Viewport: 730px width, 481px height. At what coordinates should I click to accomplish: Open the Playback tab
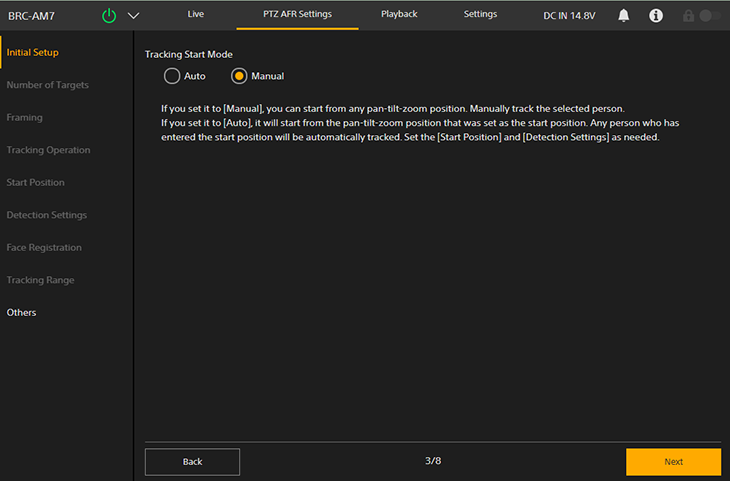(399, 14)
